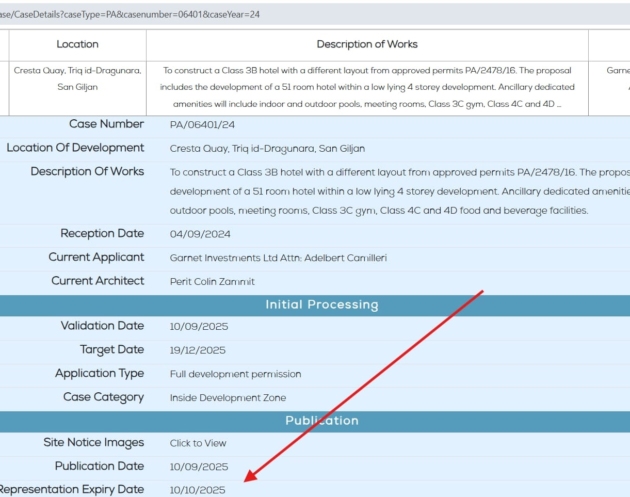
Task: Collapse the Publication section header
Action: (x=321, y=420)
